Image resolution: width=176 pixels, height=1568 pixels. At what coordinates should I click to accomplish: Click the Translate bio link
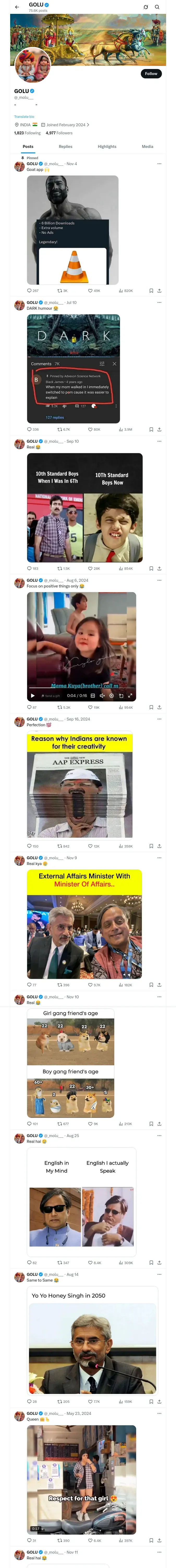tap(24, 116)
